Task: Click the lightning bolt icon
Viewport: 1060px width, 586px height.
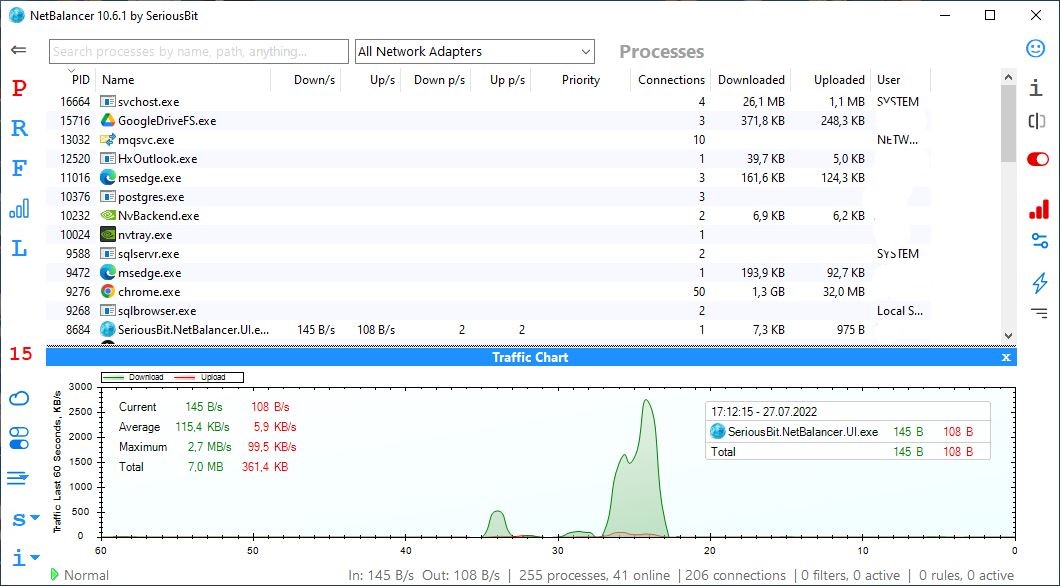Action: [x=1040, y=283]
